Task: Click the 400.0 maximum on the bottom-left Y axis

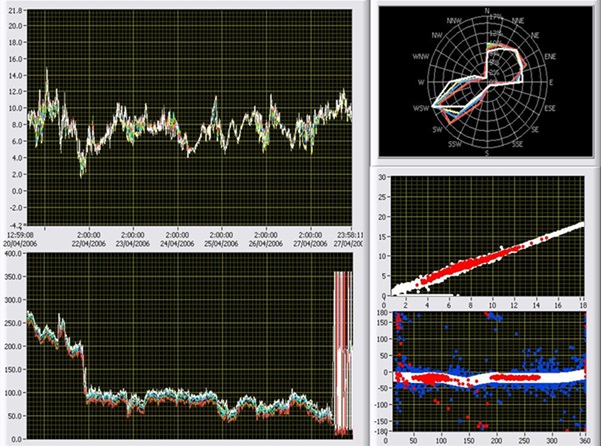Action: (13, 255)
